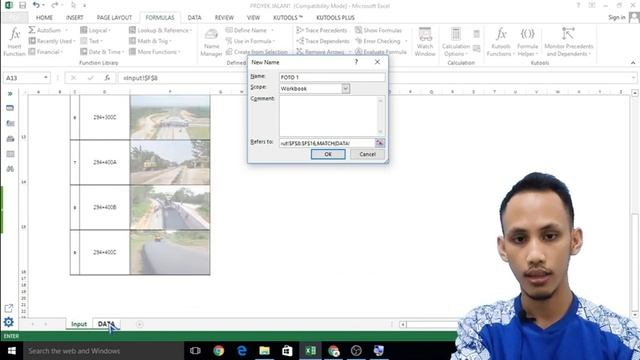Click Trace Dependents
This screenshot has width=640, height=360.
click(323, 41)
